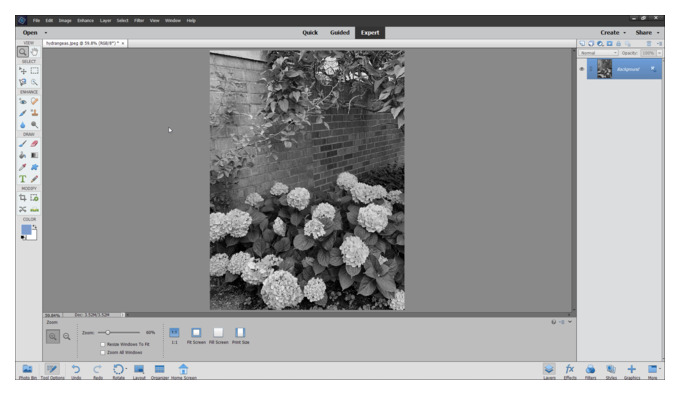680x395 pixels.
Task: Select the Eraser tool
Action: pyautogui.click(x=35, y=144)
